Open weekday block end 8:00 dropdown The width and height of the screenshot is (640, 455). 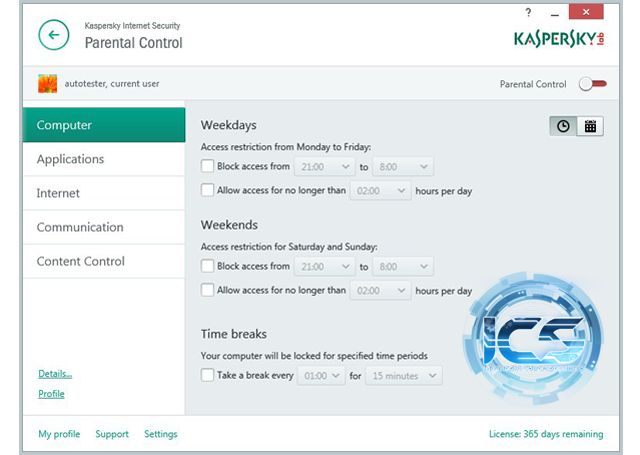point(403,166)
